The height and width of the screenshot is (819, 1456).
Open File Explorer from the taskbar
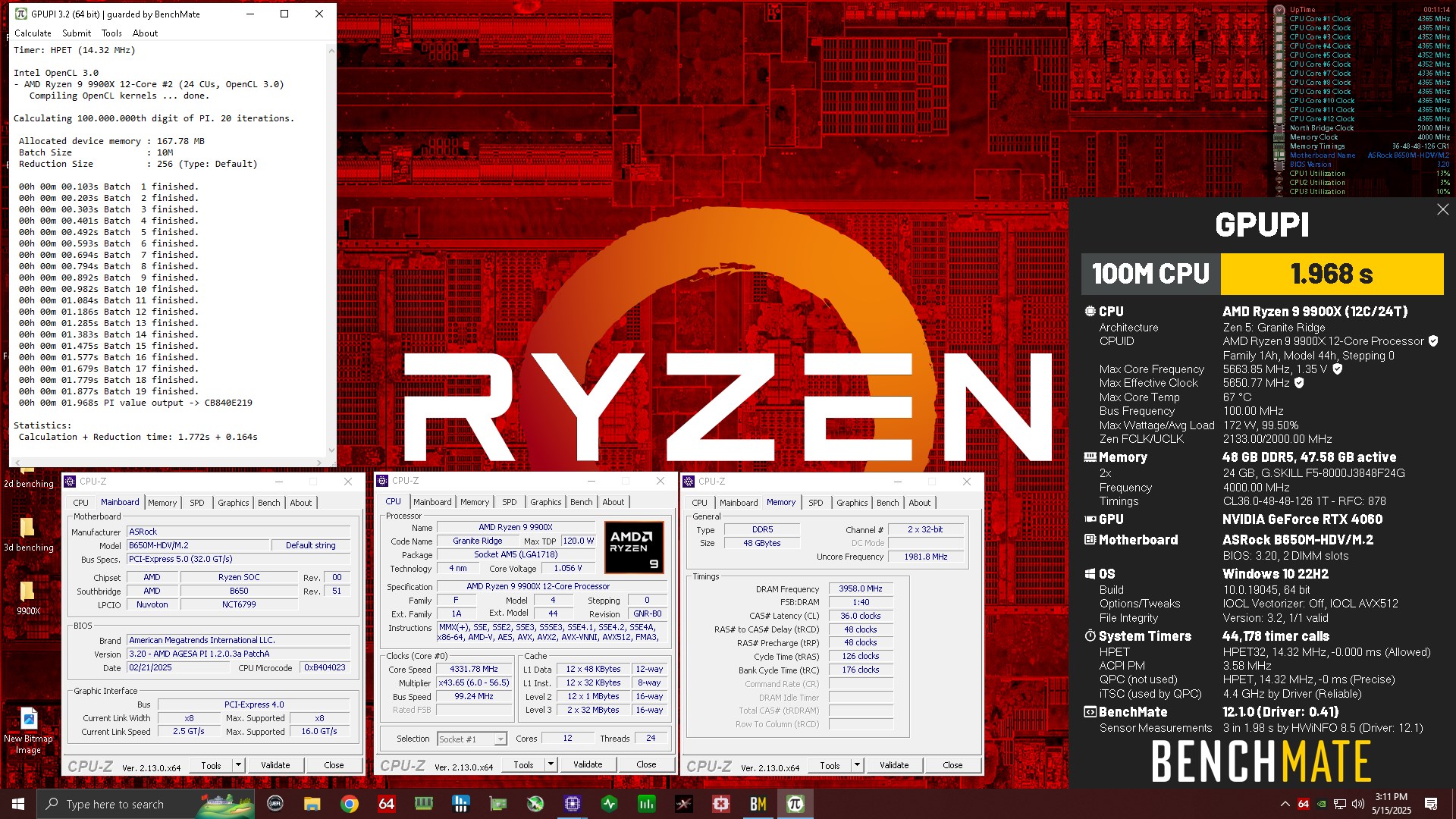312,804
